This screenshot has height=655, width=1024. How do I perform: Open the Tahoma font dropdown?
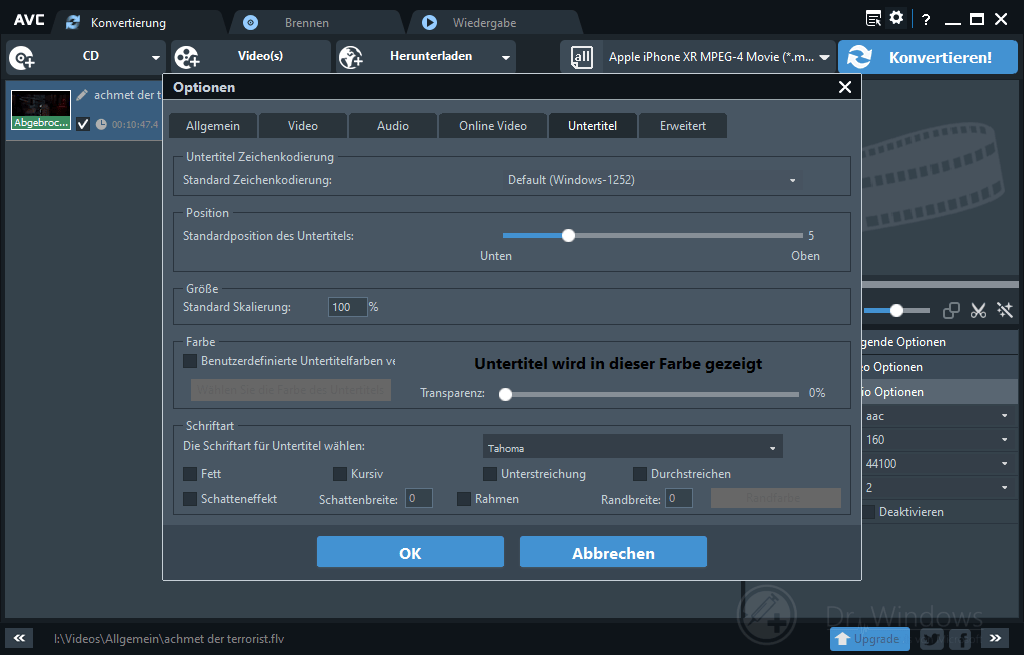point(632,448)
